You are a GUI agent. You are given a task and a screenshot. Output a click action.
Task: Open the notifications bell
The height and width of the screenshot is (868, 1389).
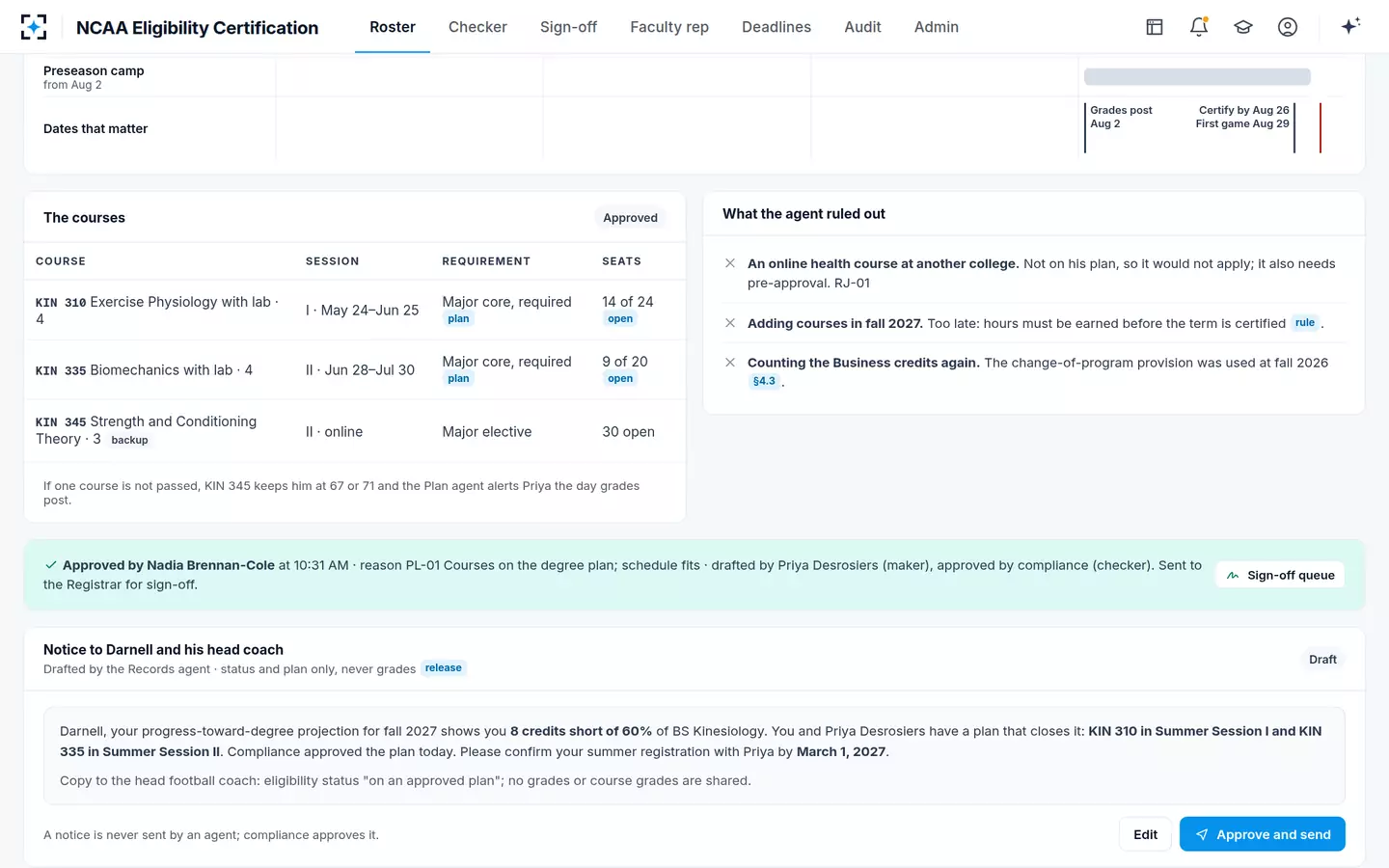pyautogui.click(x=1199, y=27)
